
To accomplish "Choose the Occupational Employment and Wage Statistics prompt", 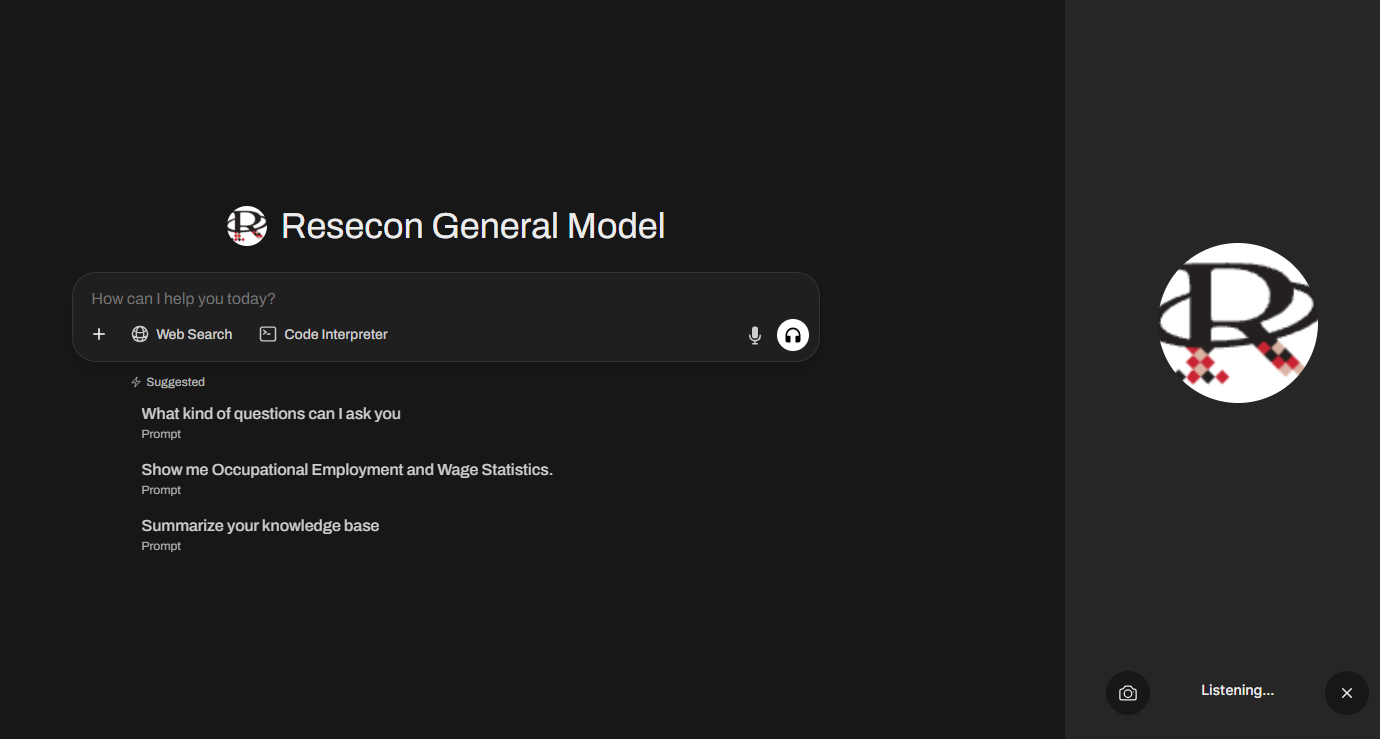I will (347, 469).
